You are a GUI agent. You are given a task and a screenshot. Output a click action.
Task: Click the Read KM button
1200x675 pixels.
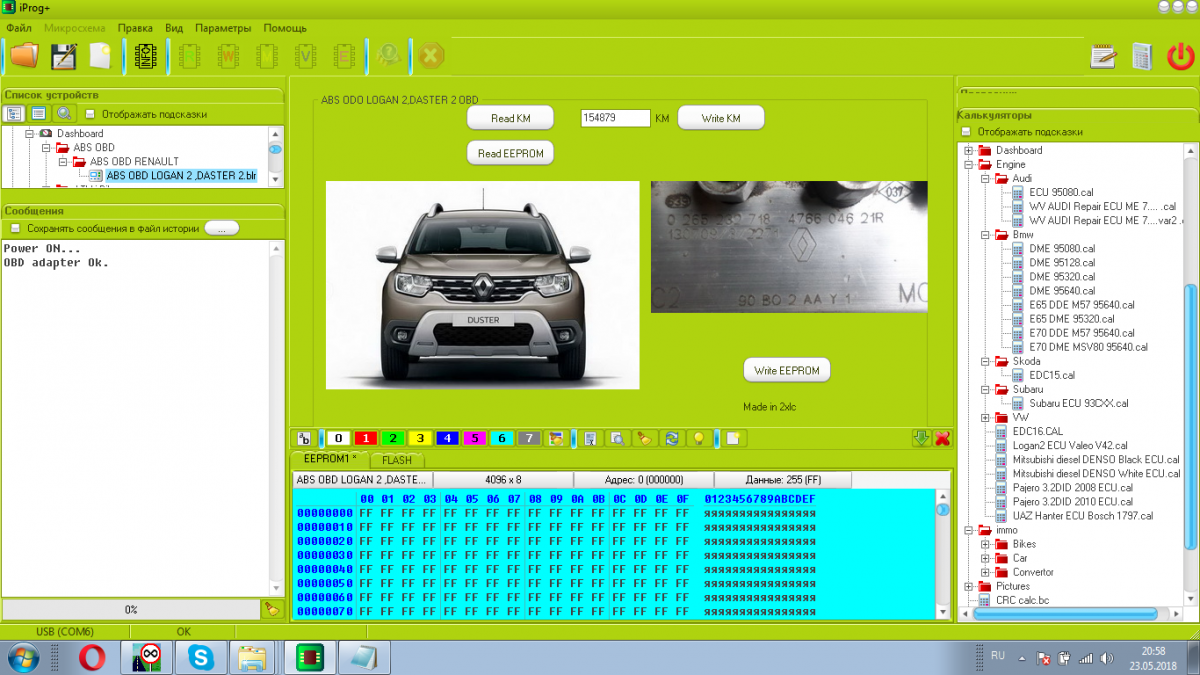510,118
